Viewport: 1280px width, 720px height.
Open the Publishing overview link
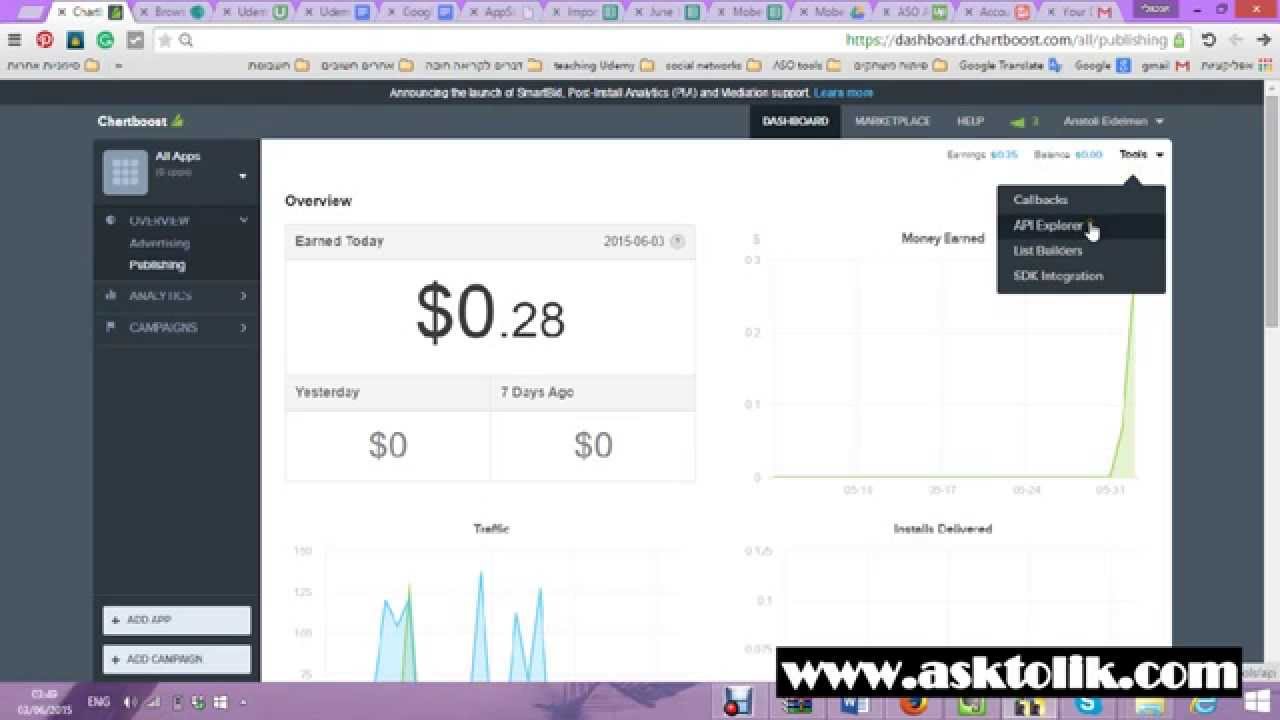pyautogui.click(x=157, y=265)
